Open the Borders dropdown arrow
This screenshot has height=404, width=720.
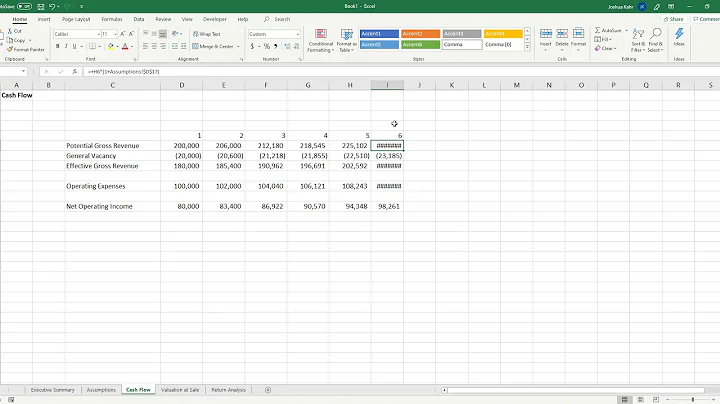point(99,46)
